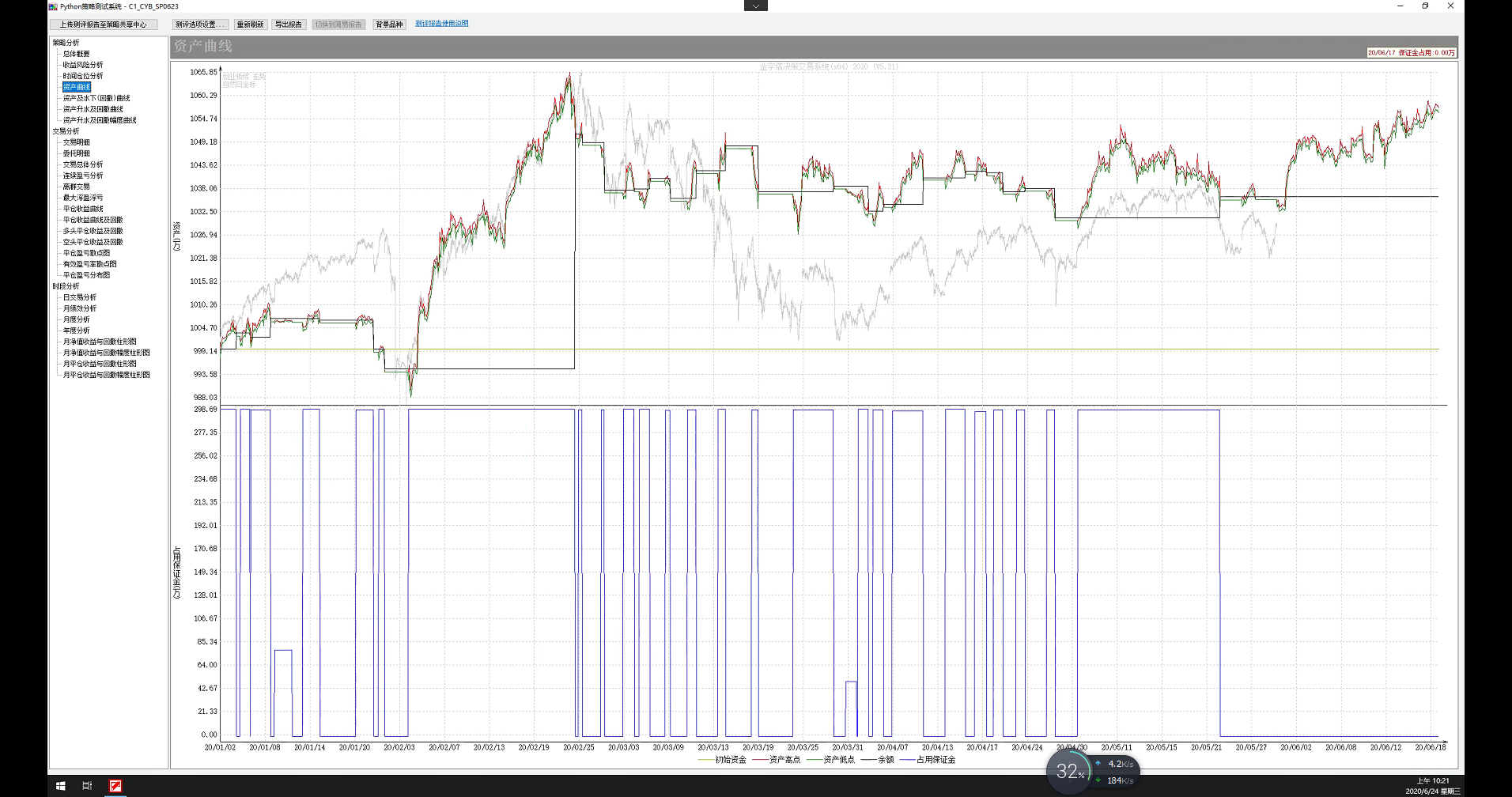Select 总体概要 in the analysis tree
This screenshot has width=1512, height=797.
pyautogui.click(x=76, y=54)
